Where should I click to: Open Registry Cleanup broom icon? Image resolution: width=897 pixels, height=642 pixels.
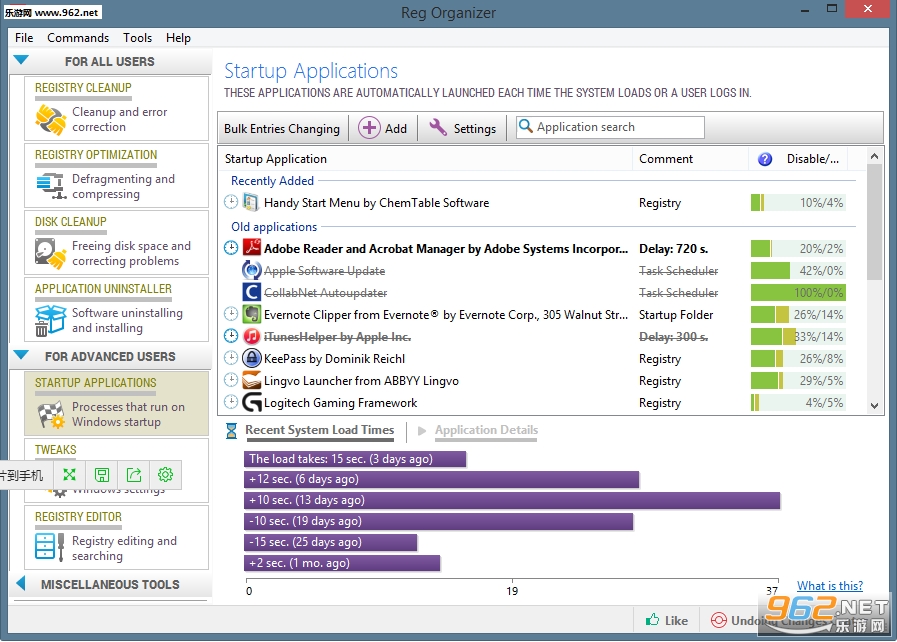point(50,120)
